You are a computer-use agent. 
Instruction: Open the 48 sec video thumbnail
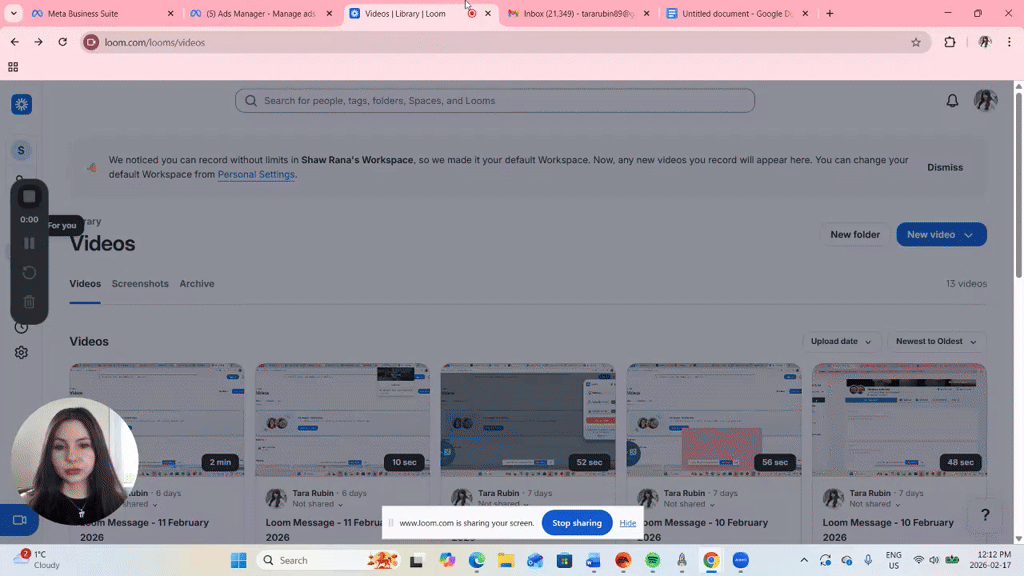[899, 420]
